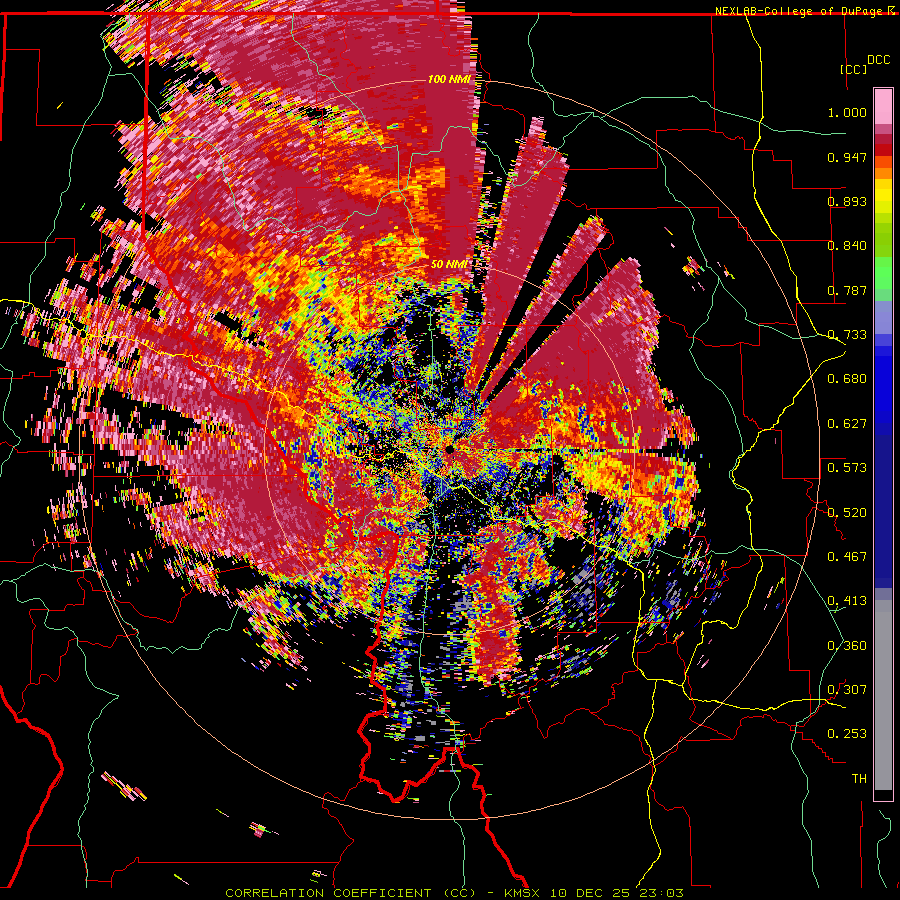Viewport: 900px width, 900px height.
Task: Click the 23:03 timestamp in the footer
Action: pyautogui.click(x=664, y=893)
